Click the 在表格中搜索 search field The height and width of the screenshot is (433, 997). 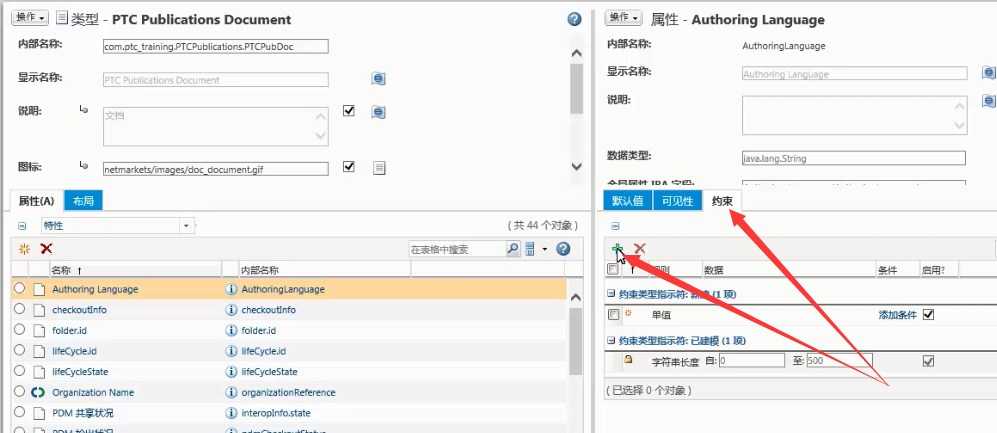pos(456,249)
